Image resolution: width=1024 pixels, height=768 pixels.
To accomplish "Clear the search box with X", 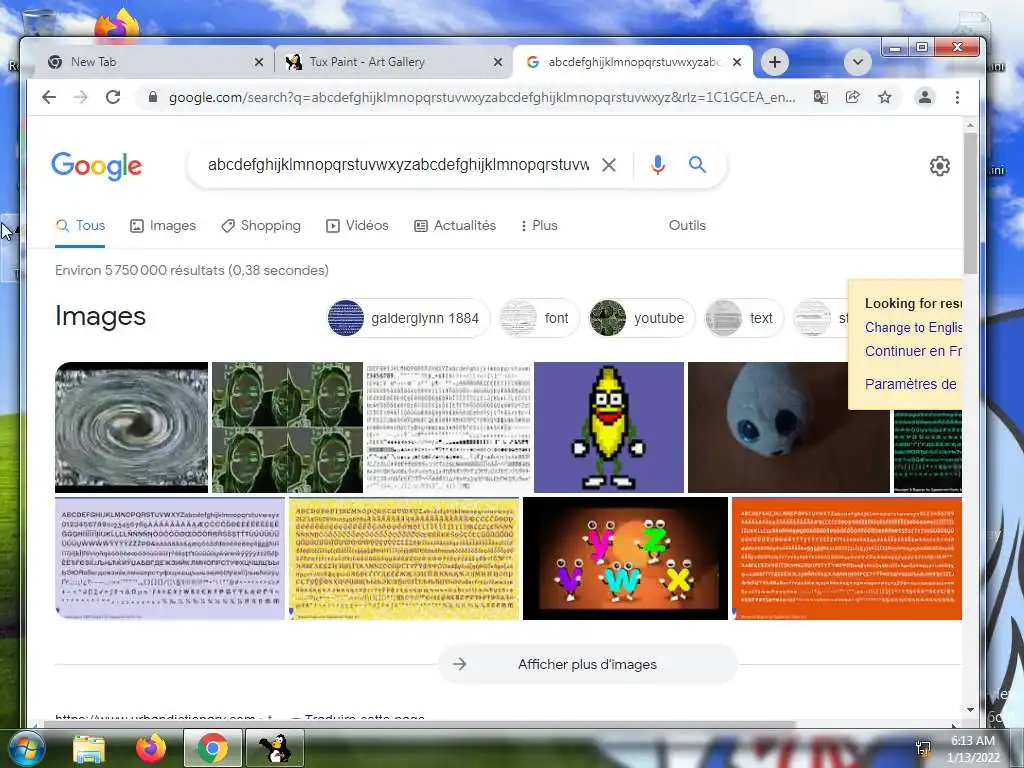I will tap(609, 165).
